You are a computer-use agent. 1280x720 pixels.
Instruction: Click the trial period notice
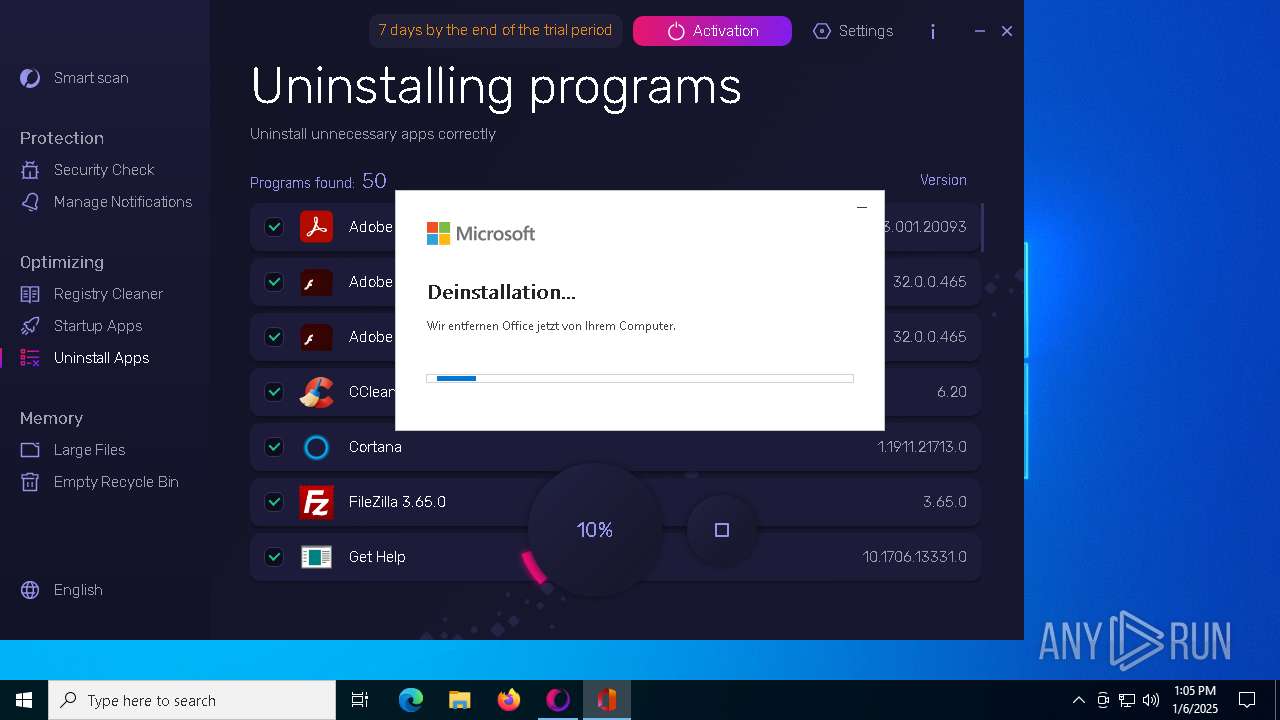495,30
